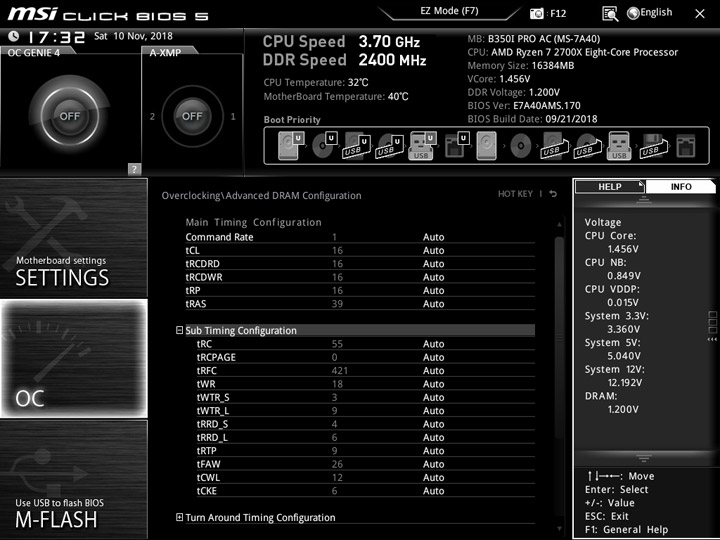720x540 pixels.
Task: Open the HOT KEY list
Action: 515,194
